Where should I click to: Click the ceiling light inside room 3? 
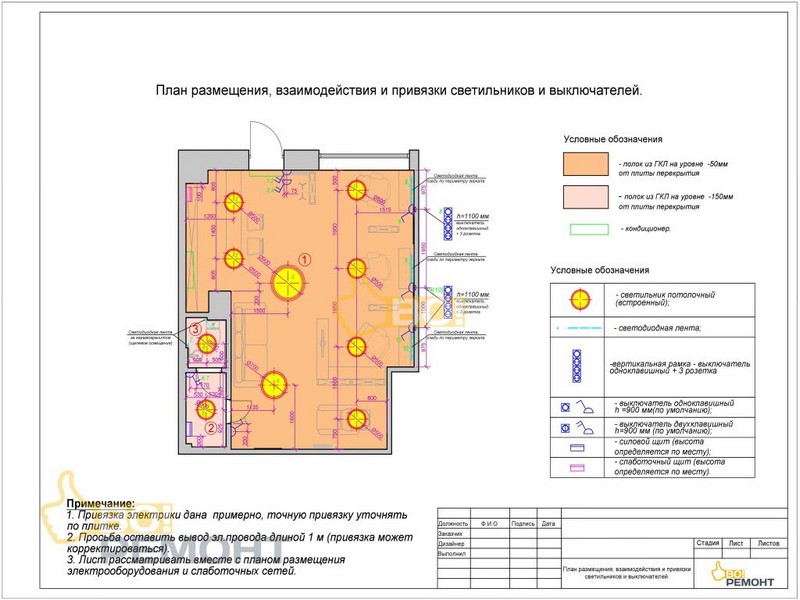coord(207,343)
